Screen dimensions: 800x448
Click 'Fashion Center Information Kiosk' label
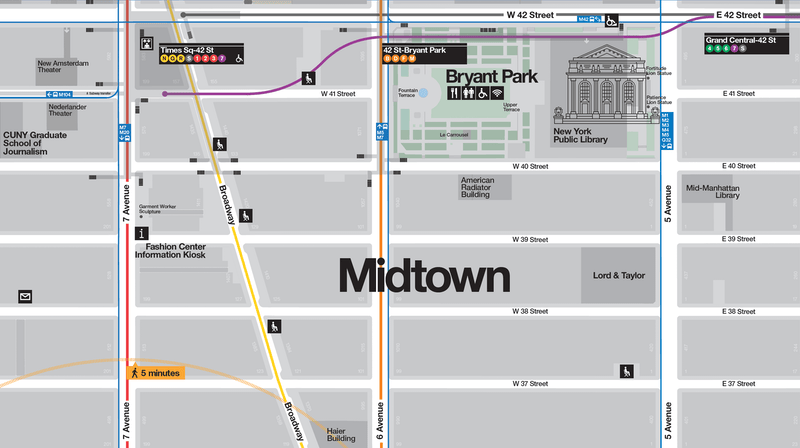pyautogui.click(x=170, y=251)
